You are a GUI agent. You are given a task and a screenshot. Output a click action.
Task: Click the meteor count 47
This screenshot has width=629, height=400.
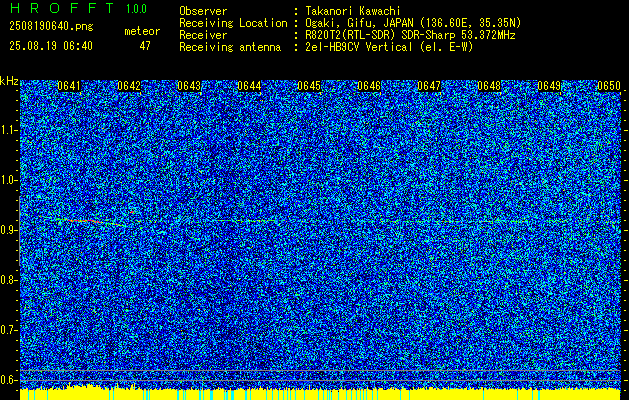145,46
